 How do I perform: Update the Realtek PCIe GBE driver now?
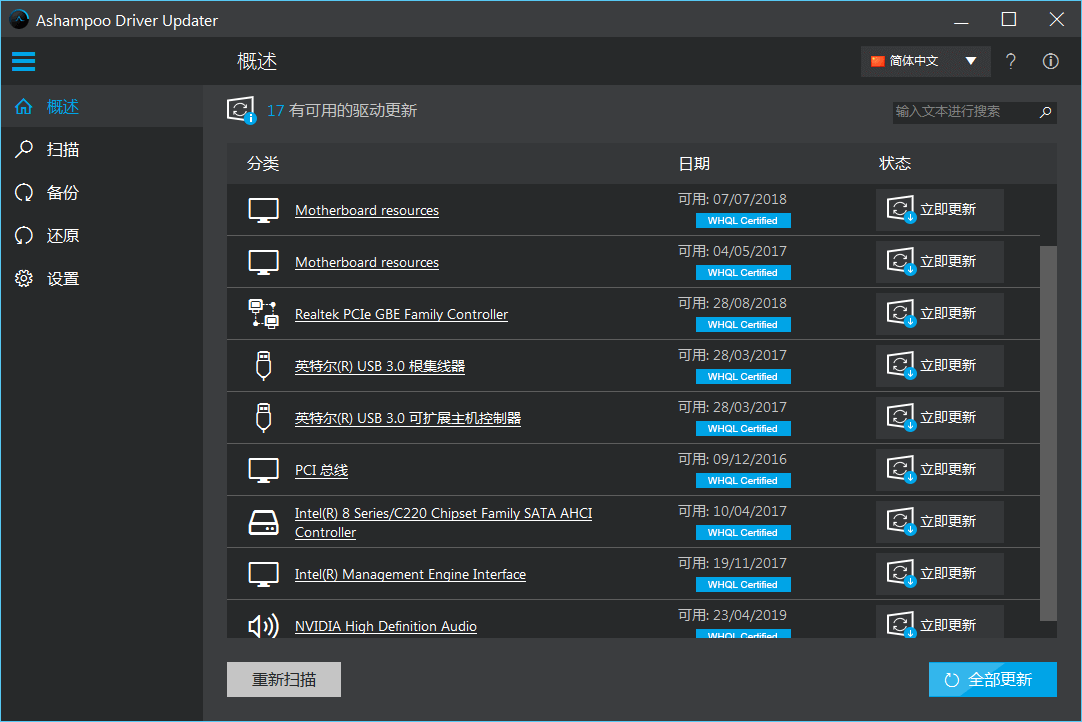[x=939, y=314]
